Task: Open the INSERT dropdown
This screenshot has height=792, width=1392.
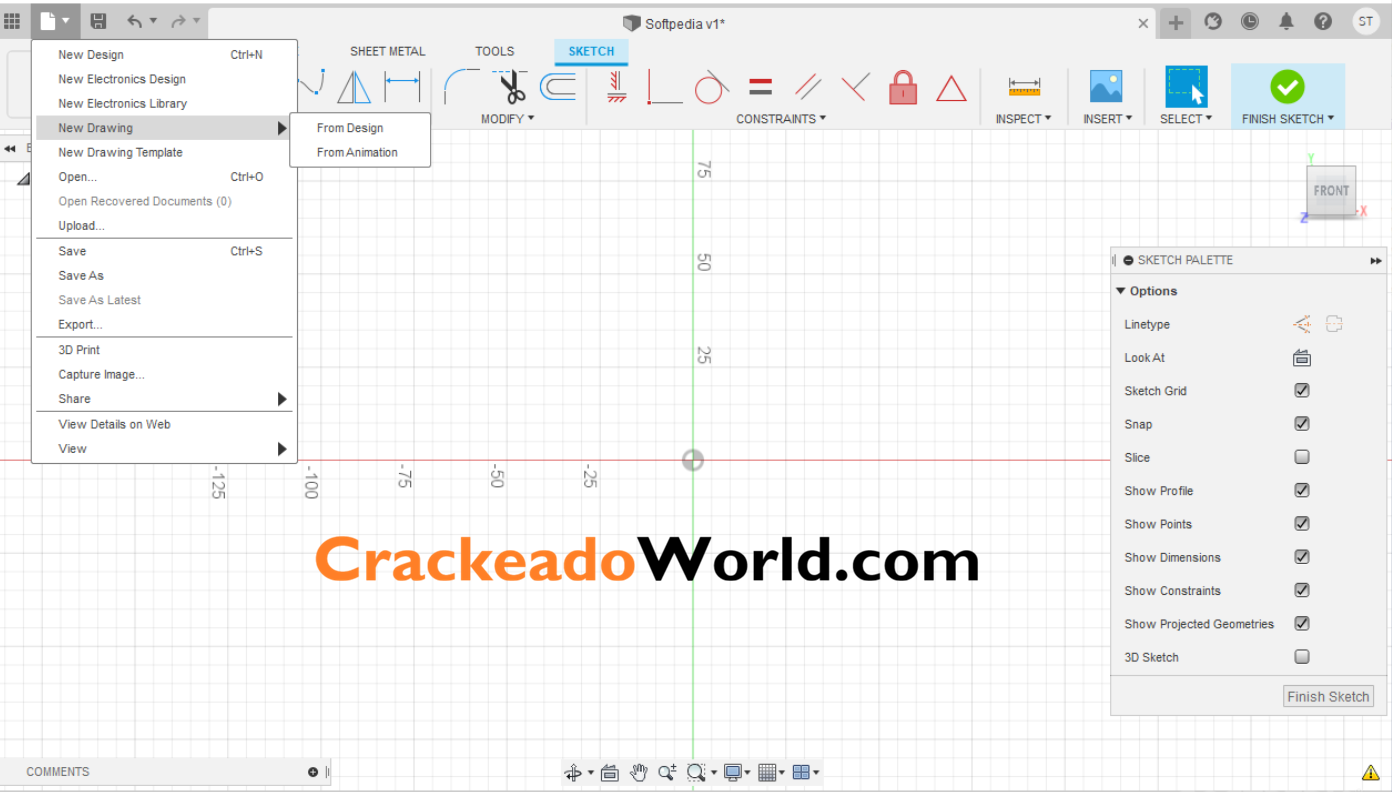Action: click(1107, 119)
